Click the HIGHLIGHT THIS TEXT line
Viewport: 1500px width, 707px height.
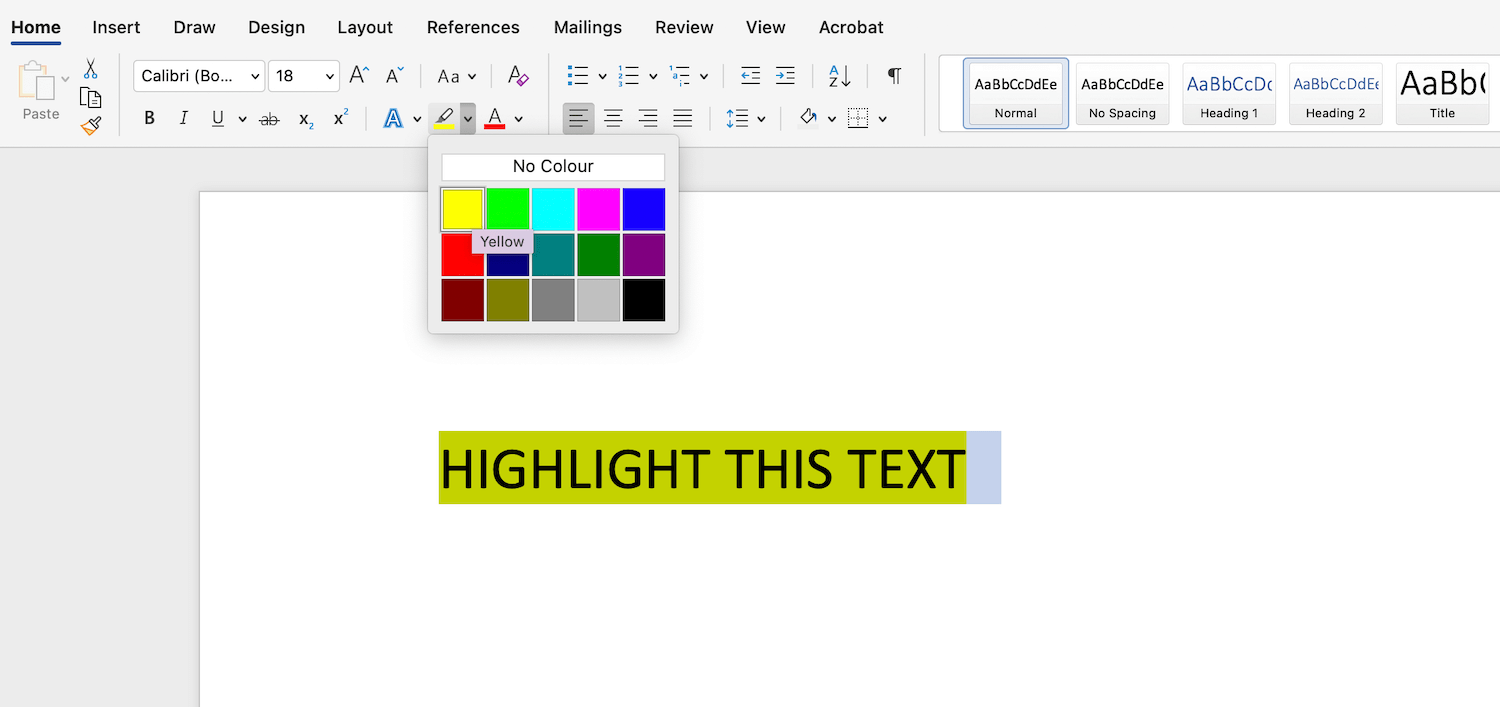point(702,468)
